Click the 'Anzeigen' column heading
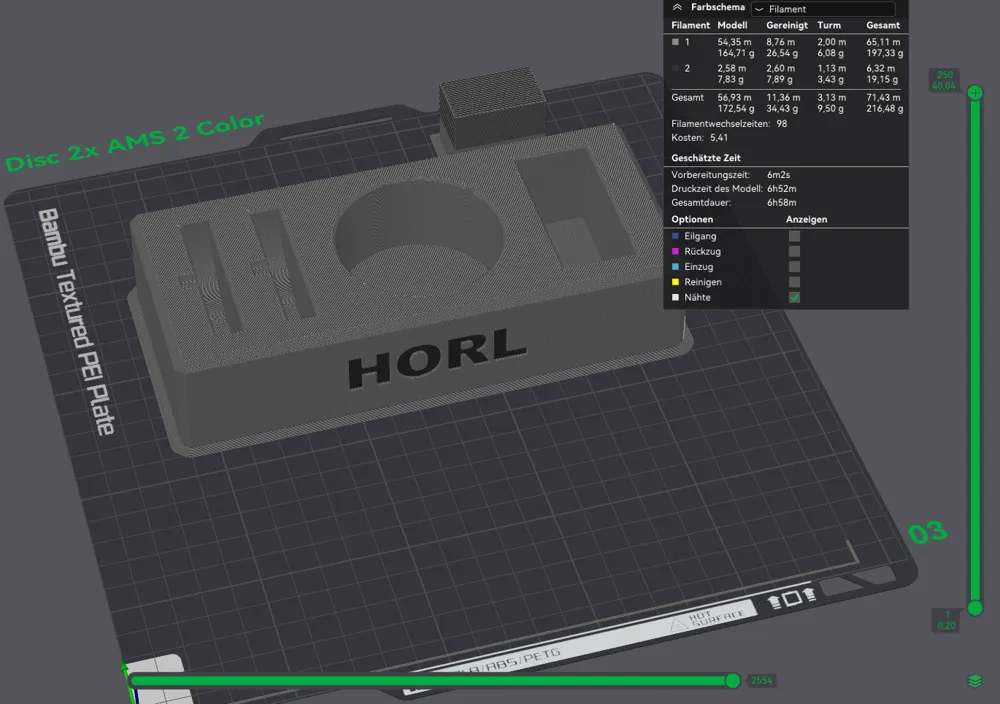This screenshot has height=704, width=1000. point(807,219)
